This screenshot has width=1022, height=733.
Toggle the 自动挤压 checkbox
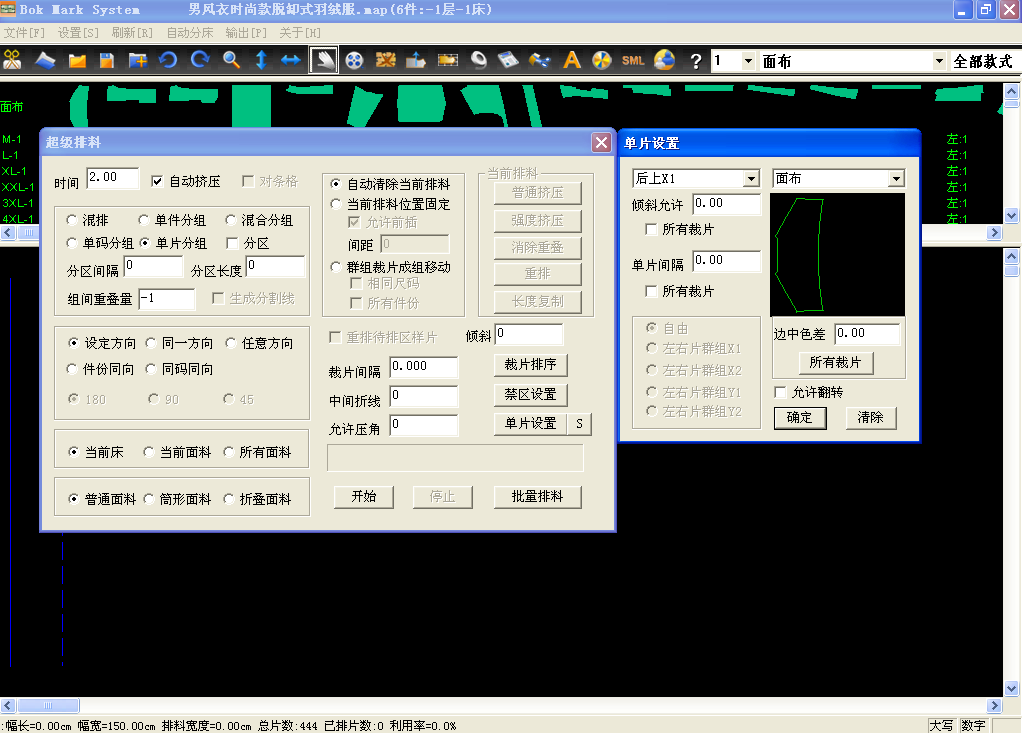(x=156, y=181)
